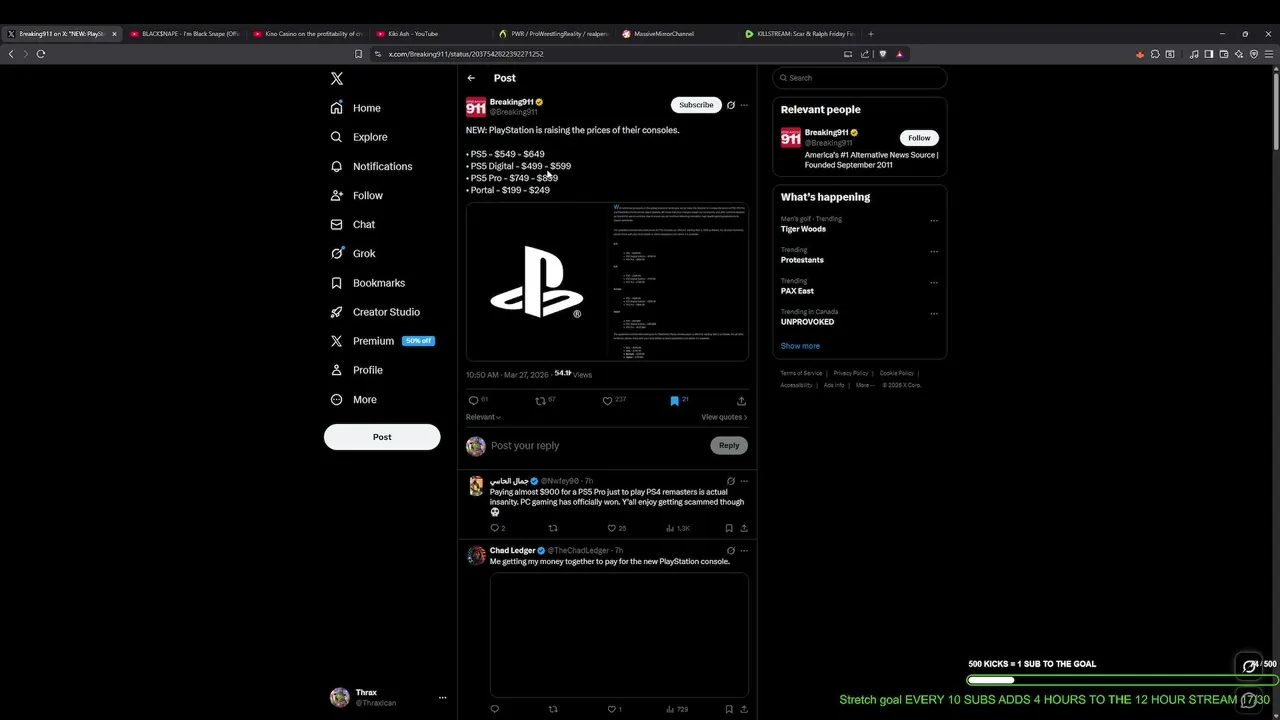
Task: Switch to KILLSTREAM browser tab
Action: [x=798, y=34]
